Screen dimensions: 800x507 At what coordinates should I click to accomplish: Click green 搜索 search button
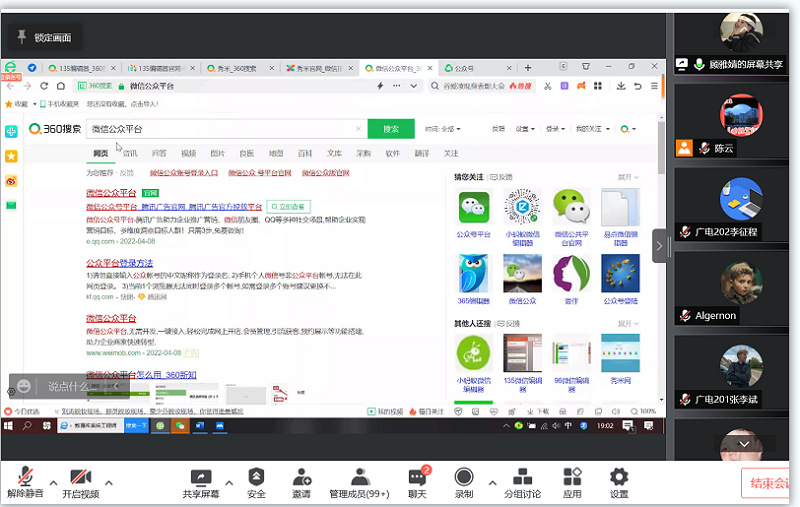pyautogui.click(x=391, y=129)
